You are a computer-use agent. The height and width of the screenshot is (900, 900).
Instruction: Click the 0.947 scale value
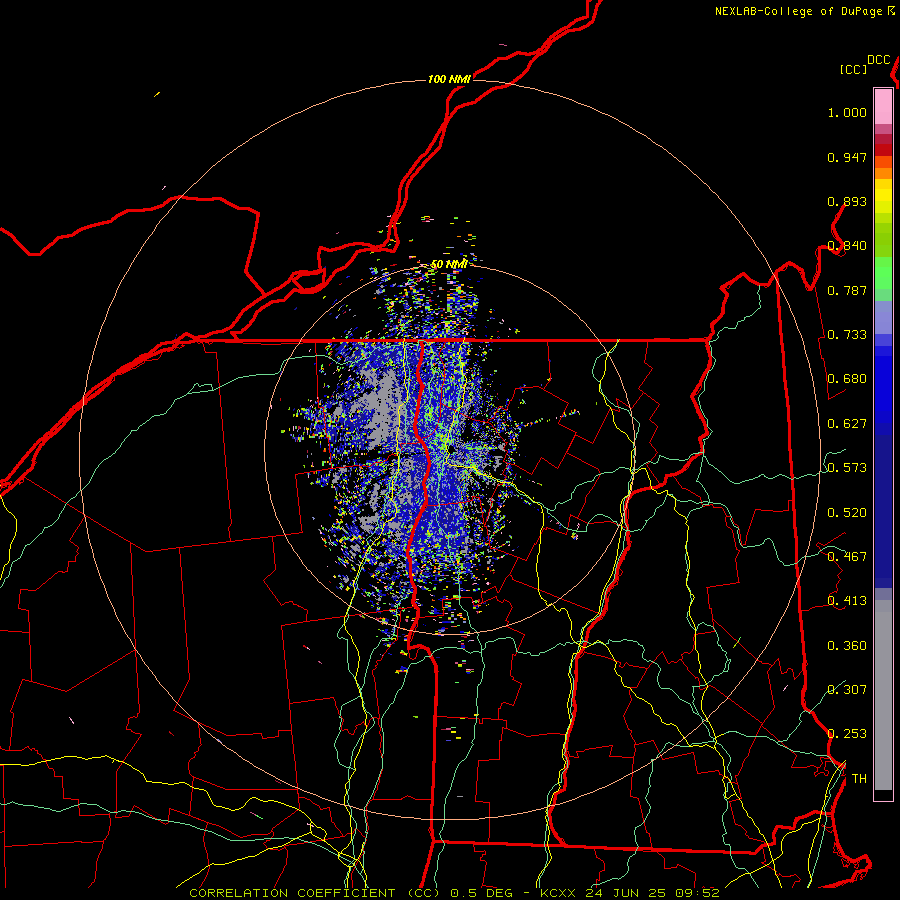pos(847,157)
